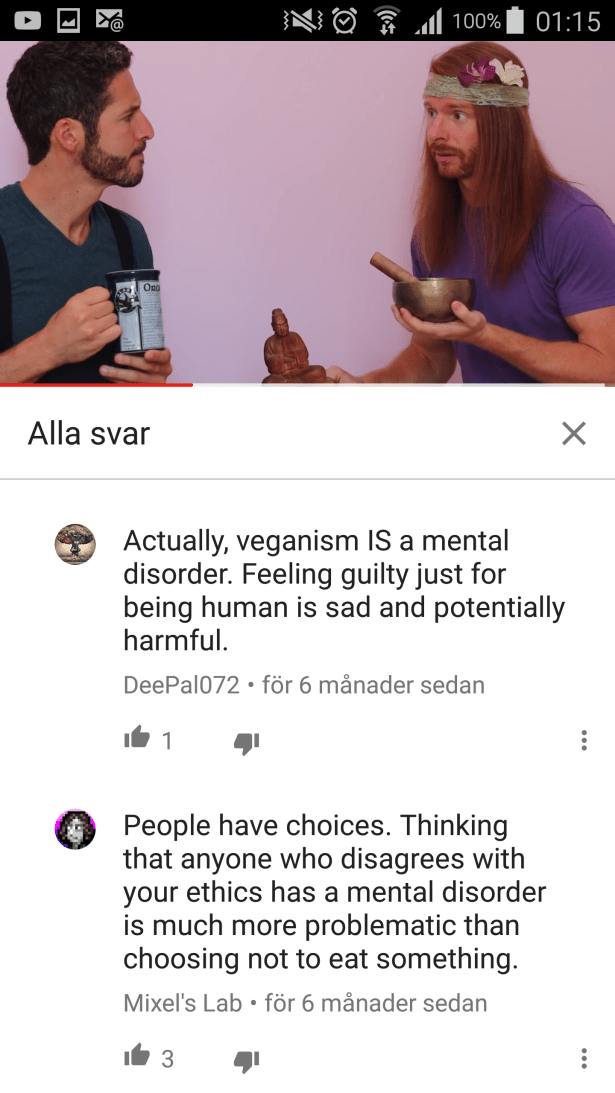The image size is (615, 1093).
Task: Tap the YouTube notification icon in status bar
Action: click(27, 20)
